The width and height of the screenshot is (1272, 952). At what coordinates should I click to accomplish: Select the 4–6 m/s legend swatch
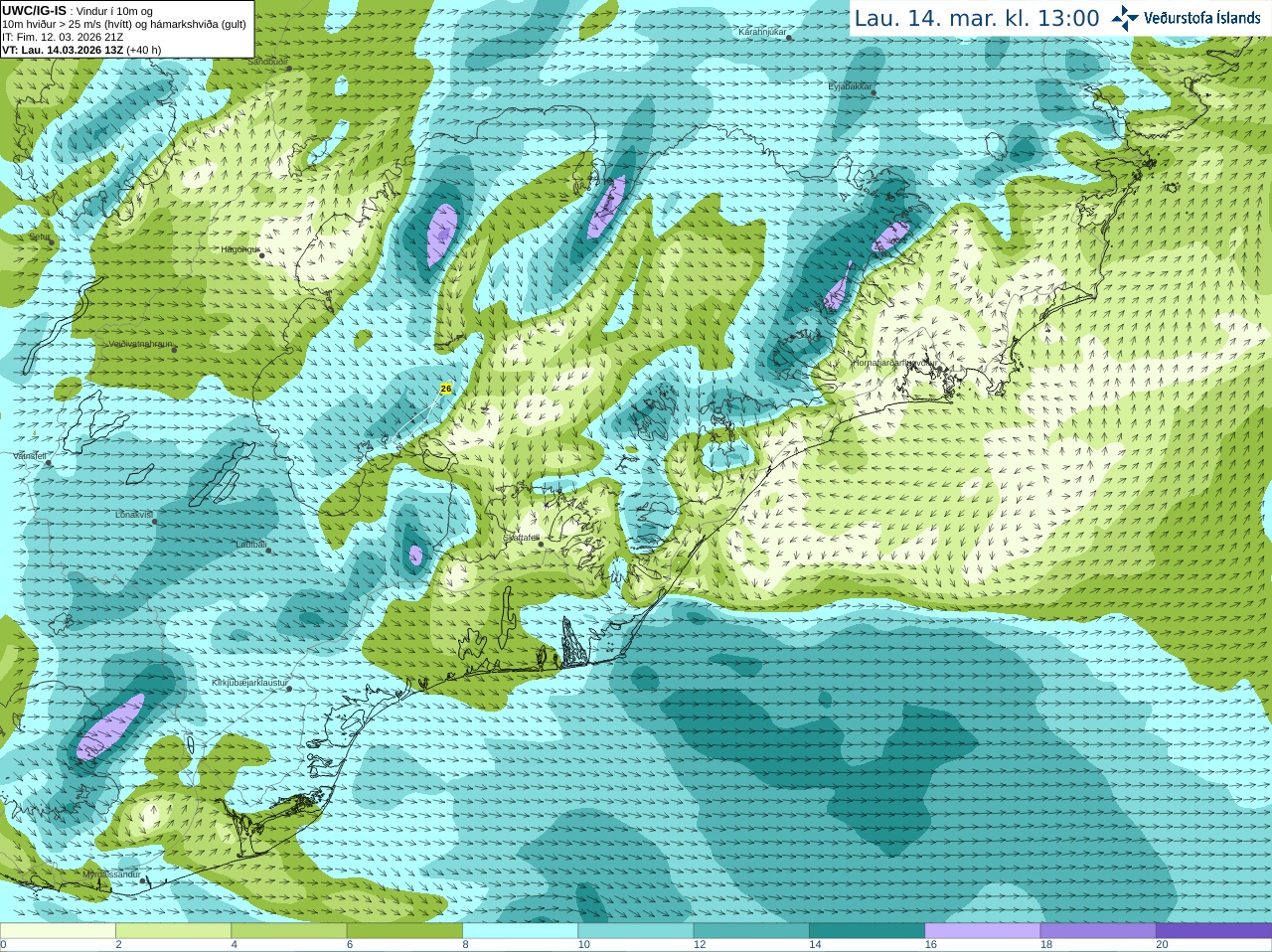click(x=288, y=930)
